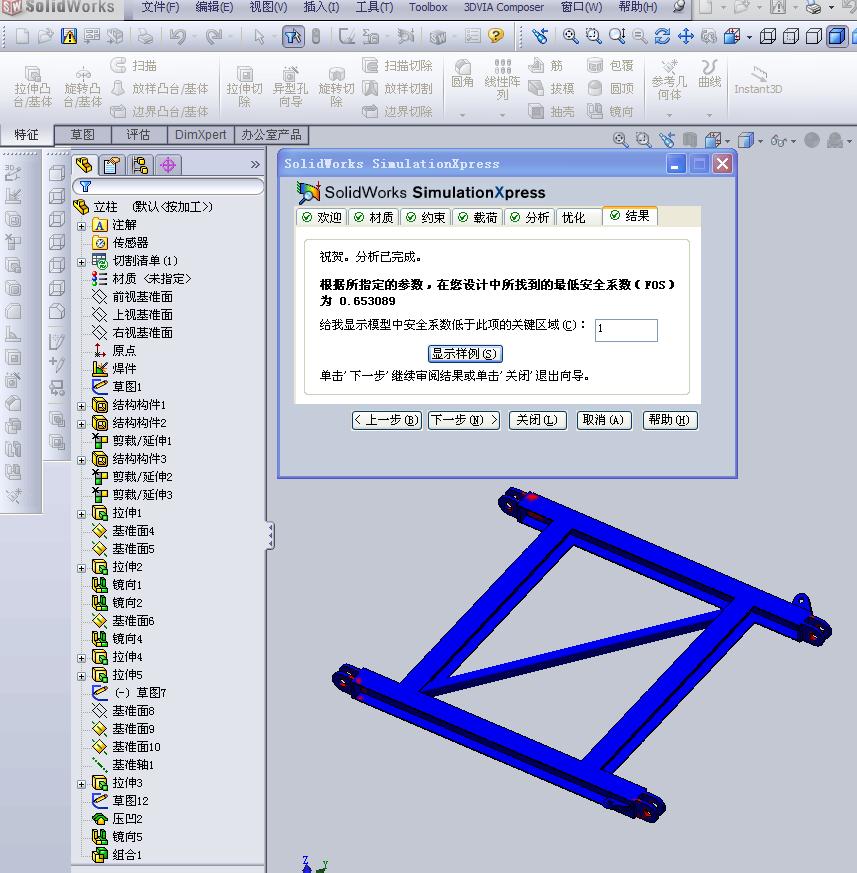
Task: Click the 包覆 wrap tool
Action: [x=610, y=66]
